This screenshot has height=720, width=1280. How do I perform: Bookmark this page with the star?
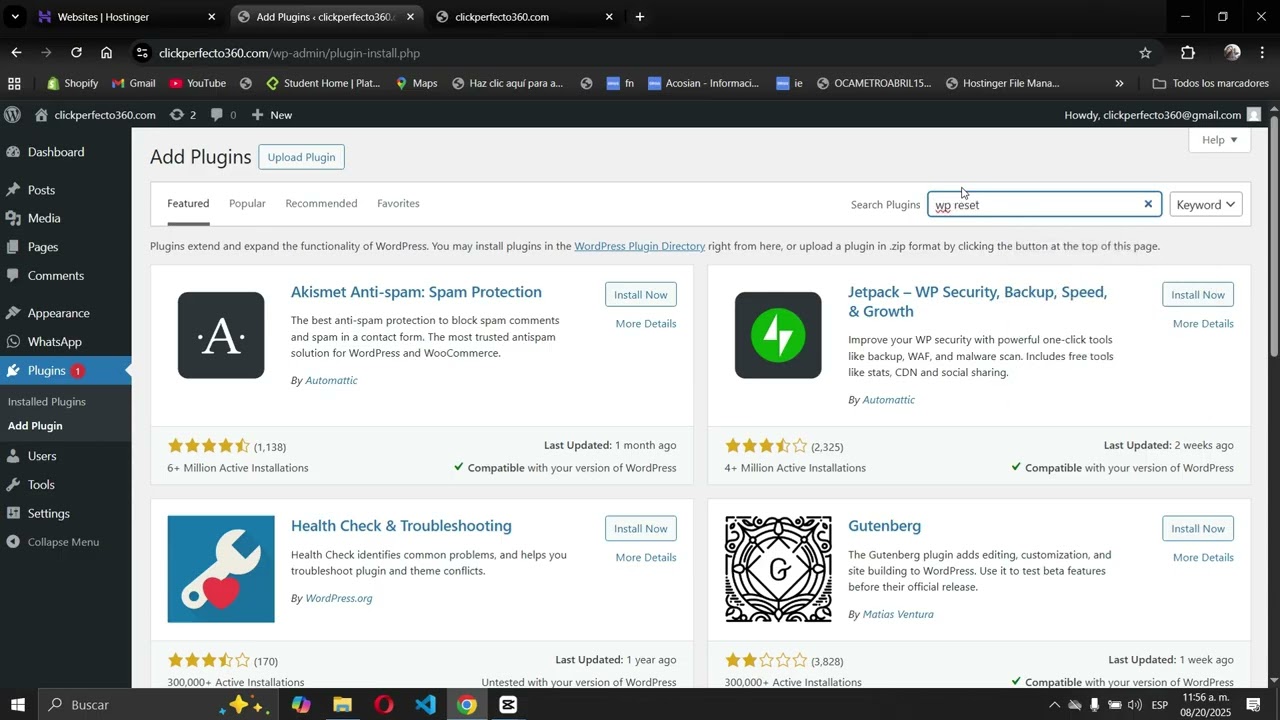click(x=1145, y=53)
